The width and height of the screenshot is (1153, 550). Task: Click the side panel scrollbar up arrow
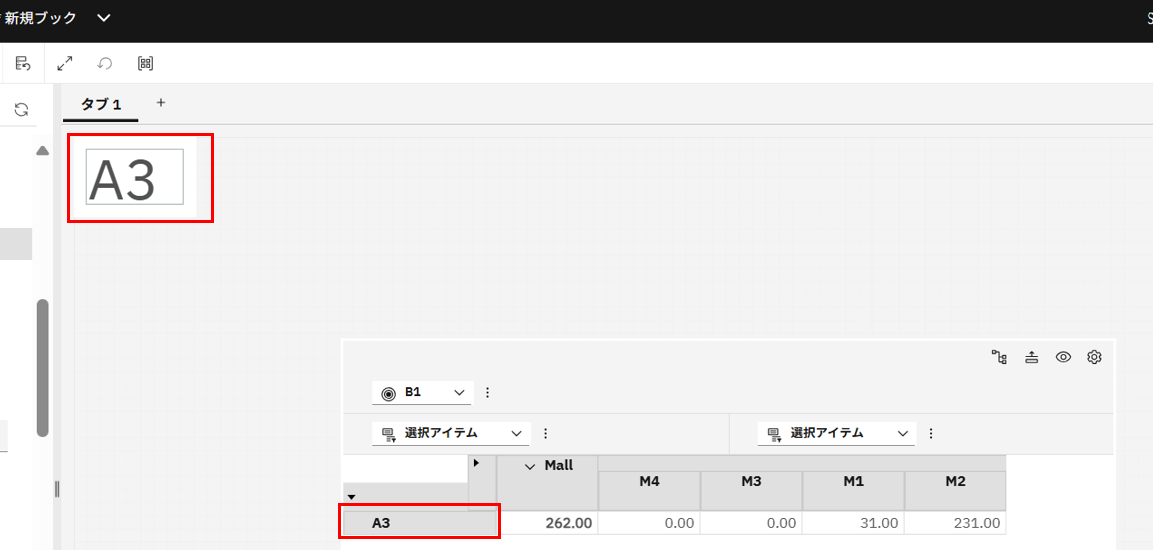pos(43,151)
